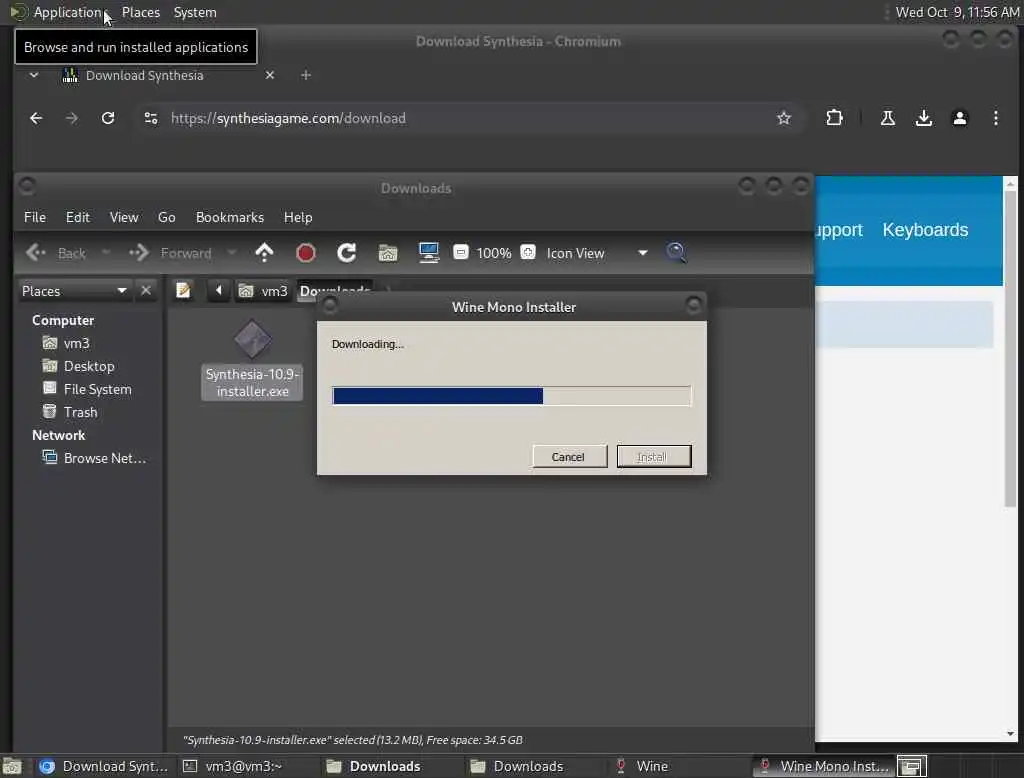1024x778 pixels.
Task: Expand the Forward history dropdown arrow
Action: tap(231, 253)
